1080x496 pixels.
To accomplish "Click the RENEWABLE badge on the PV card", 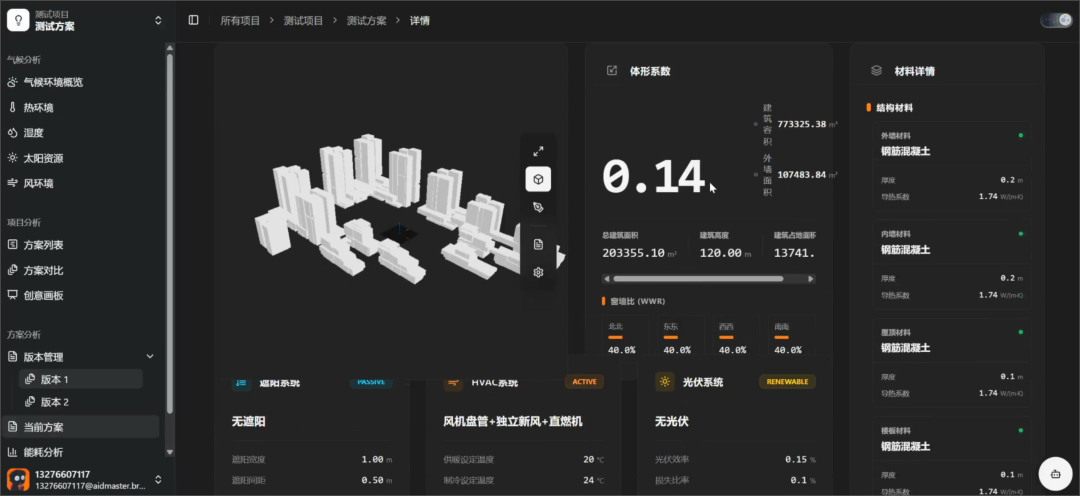I will [x=787, y=382].
